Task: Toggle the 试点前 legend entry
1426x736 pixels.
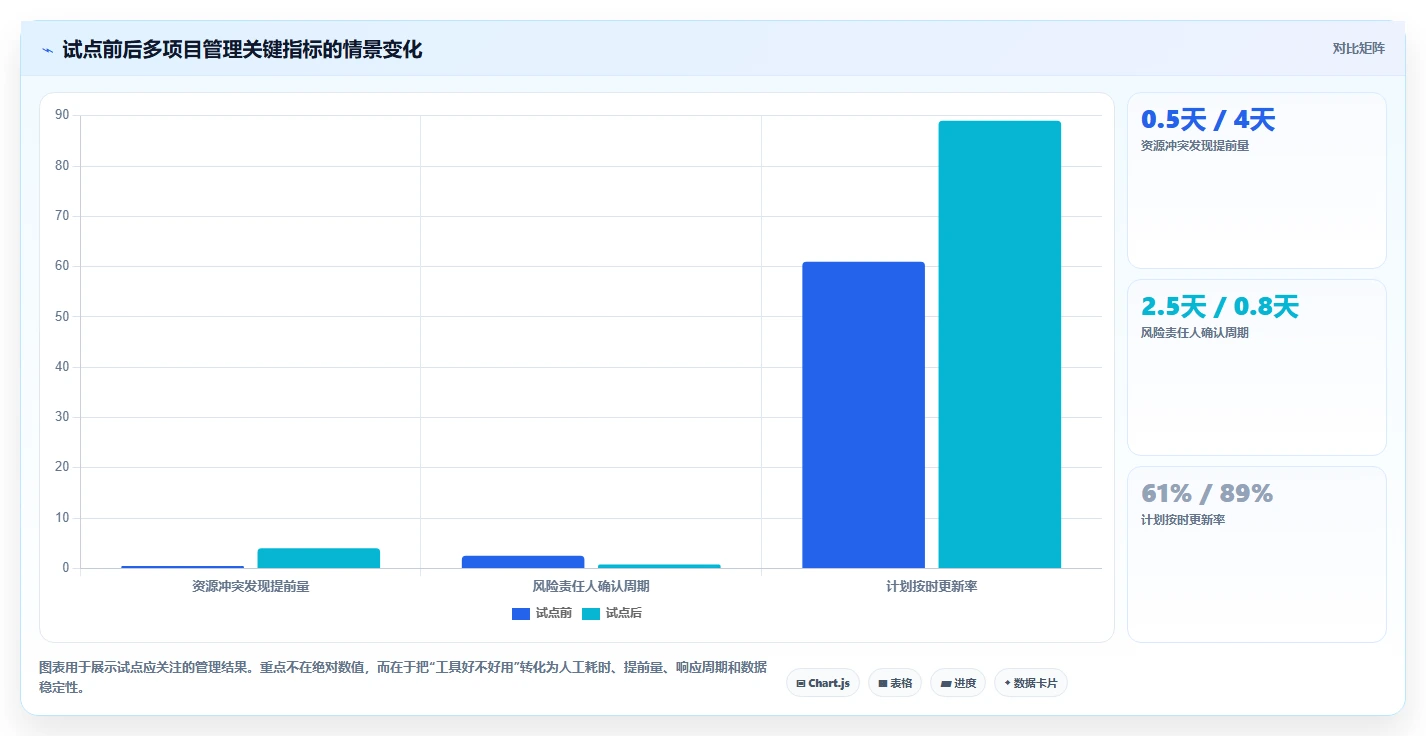Action: pyautogui.click(x=541, y=613)
